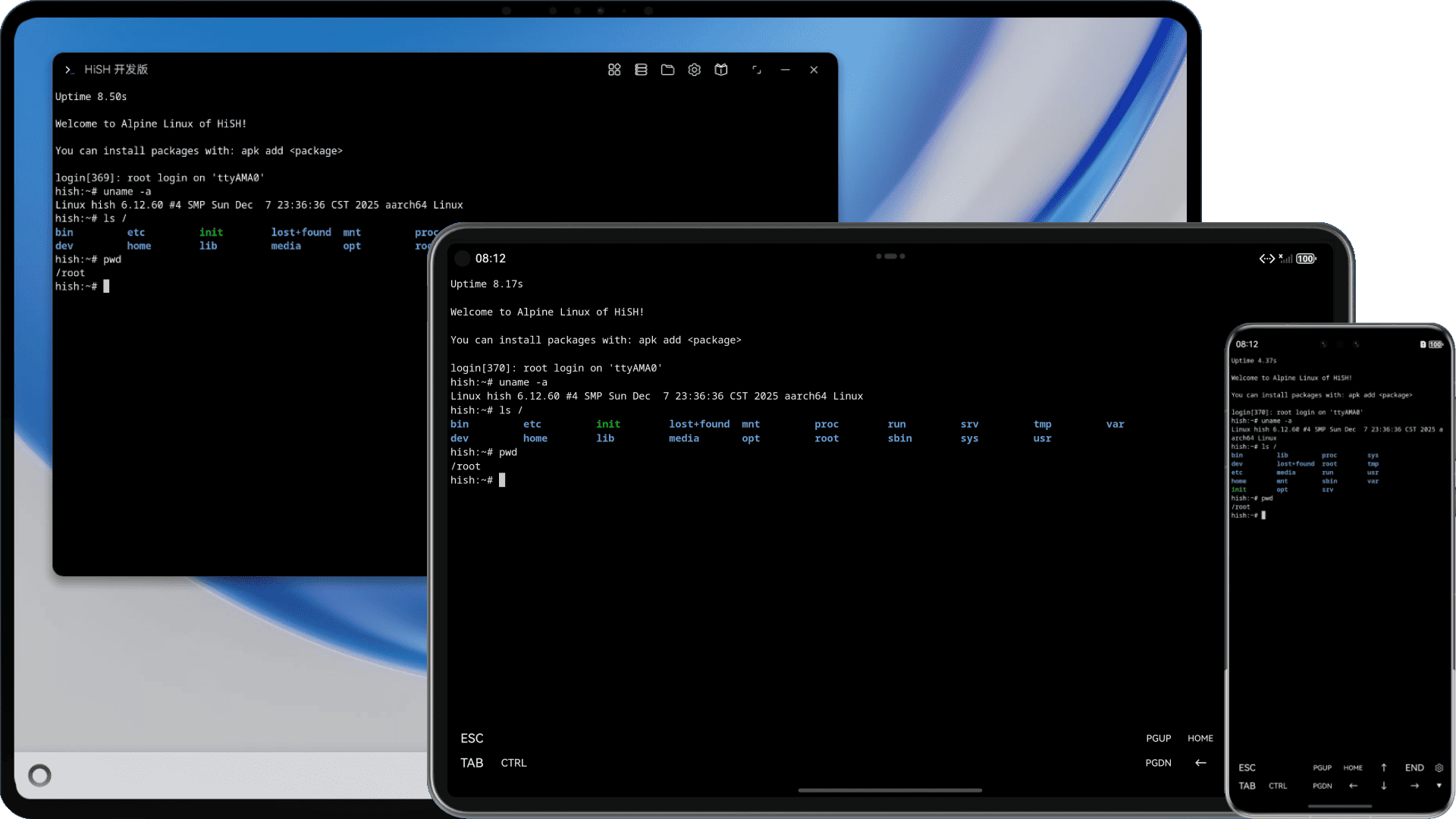Open the filesystem manager icon in HiSH title bar
Image resolution: width=1456 pixels, height=819 pixels.
point(641,69)
